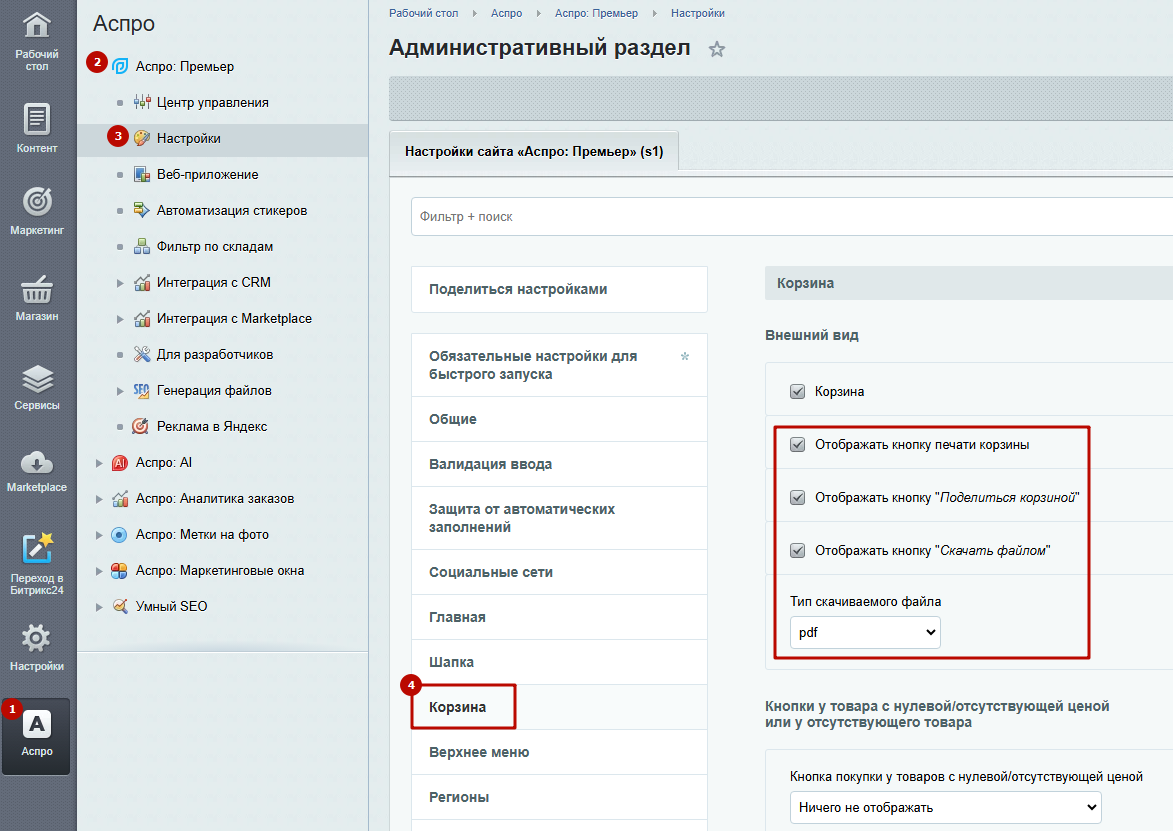Image resolution: width=1173 pixels, height=831 pixels.
Task: Toggle Отображать кнопку печати корзины checkbox
Action: (x=797, y=444)
